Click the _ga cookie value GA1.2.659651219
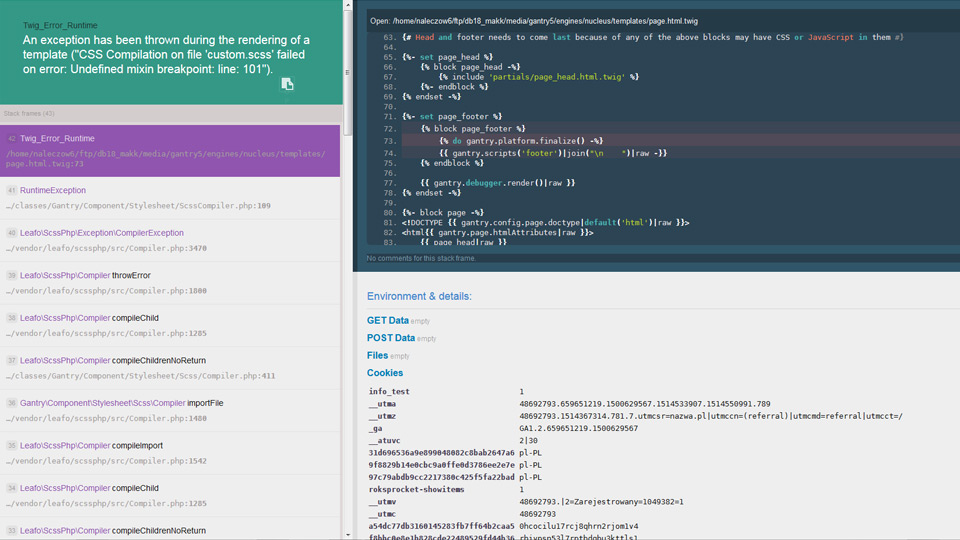The width and height of the screenshot is (960, 540). pos(579,429)
